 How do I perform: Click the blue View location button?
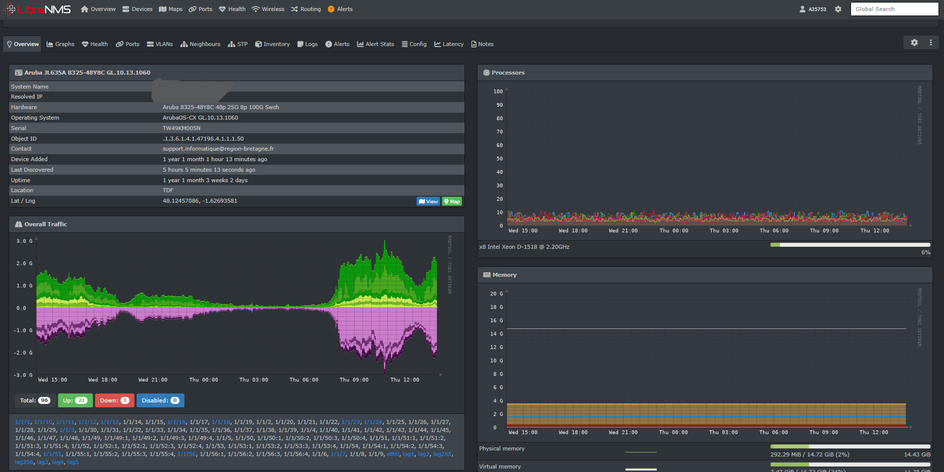(428, 202)
